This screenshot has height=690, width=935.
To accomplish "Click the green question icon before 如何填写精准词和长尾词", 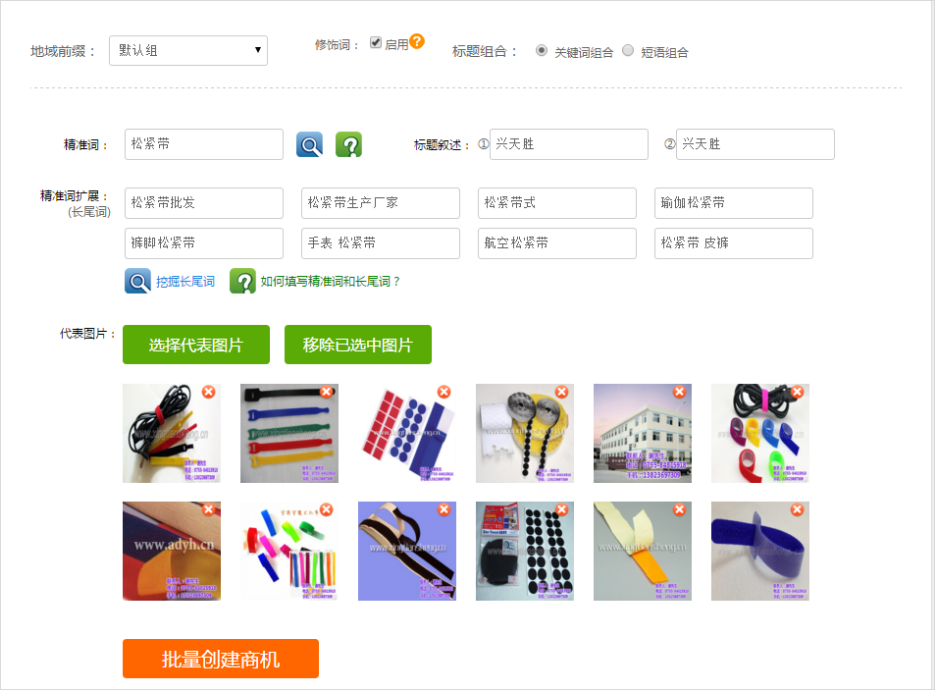I will (242, 281).
